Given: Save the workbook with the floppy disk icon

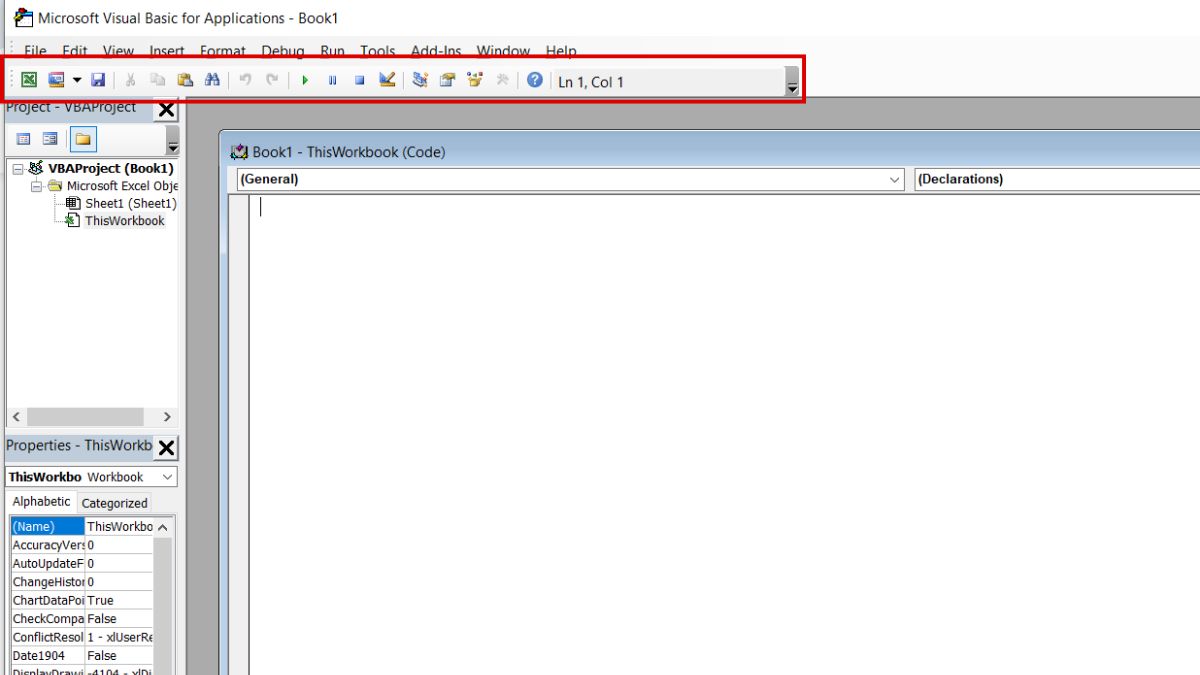Looking at the screenshot, I should [x=98, y=81].
